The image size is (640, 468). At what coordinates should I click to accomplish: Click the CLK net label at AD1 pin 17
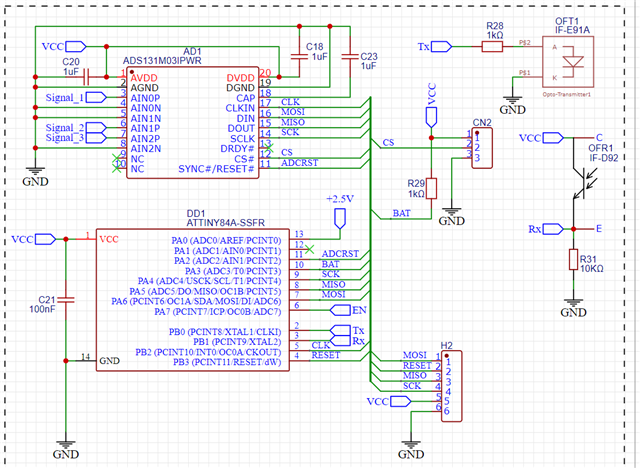290,102
